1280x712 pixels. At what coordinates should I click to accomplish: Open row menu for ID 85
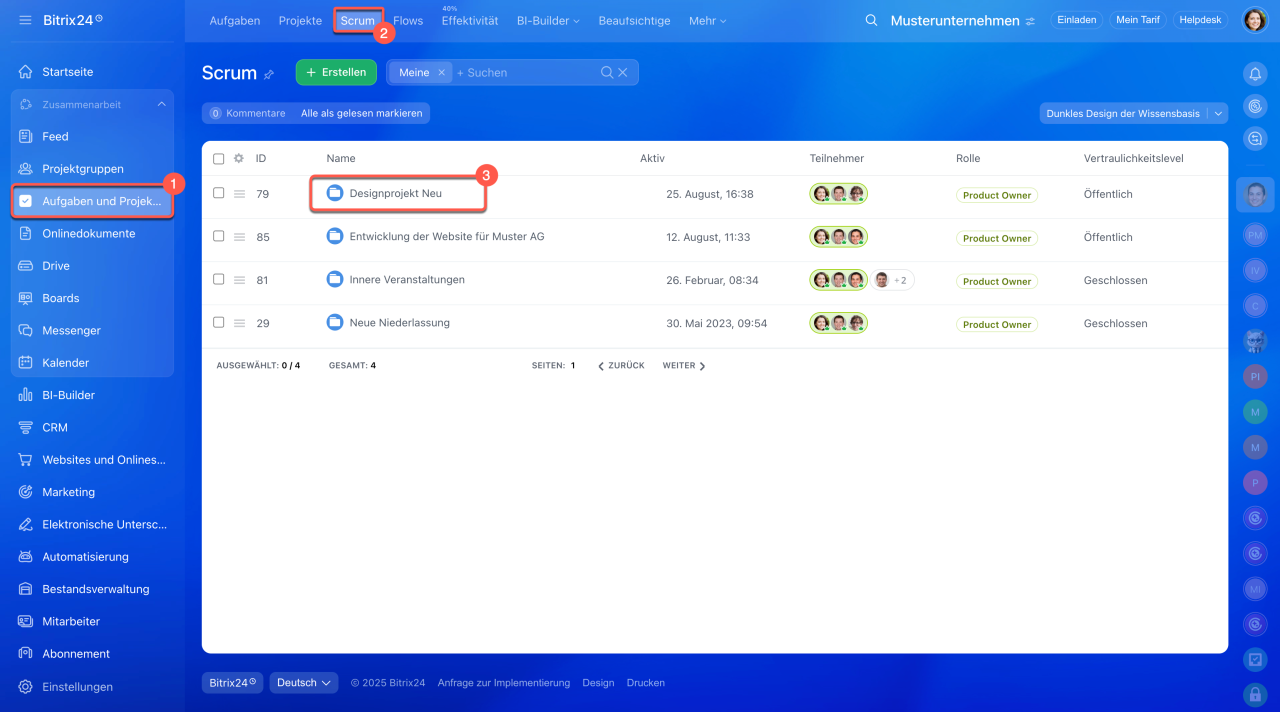239,237
